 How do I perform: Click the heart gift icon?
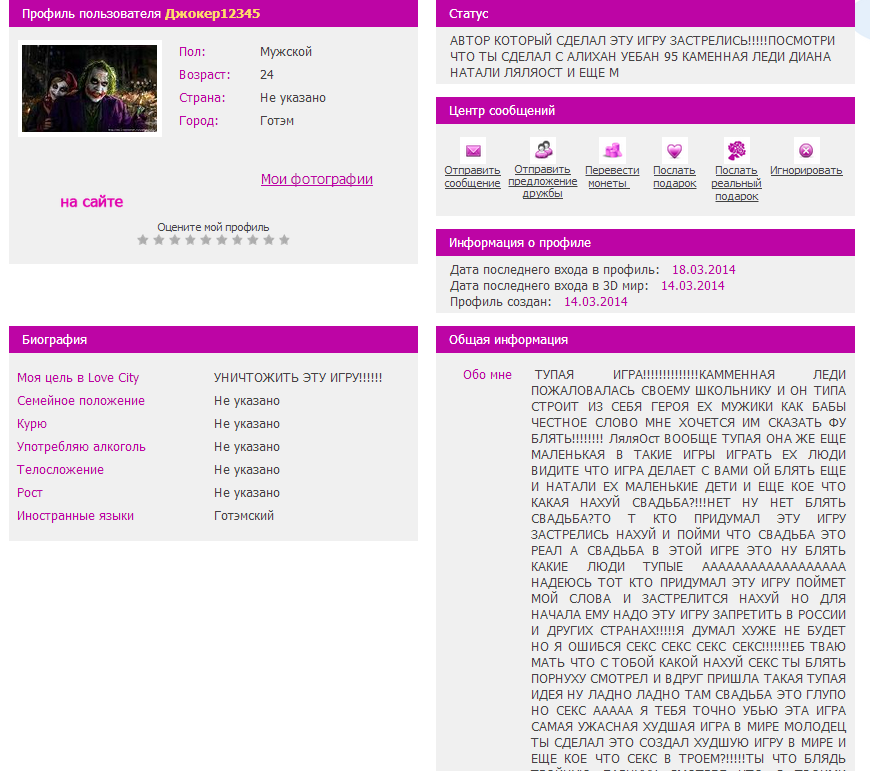click(x=675, y=150)
